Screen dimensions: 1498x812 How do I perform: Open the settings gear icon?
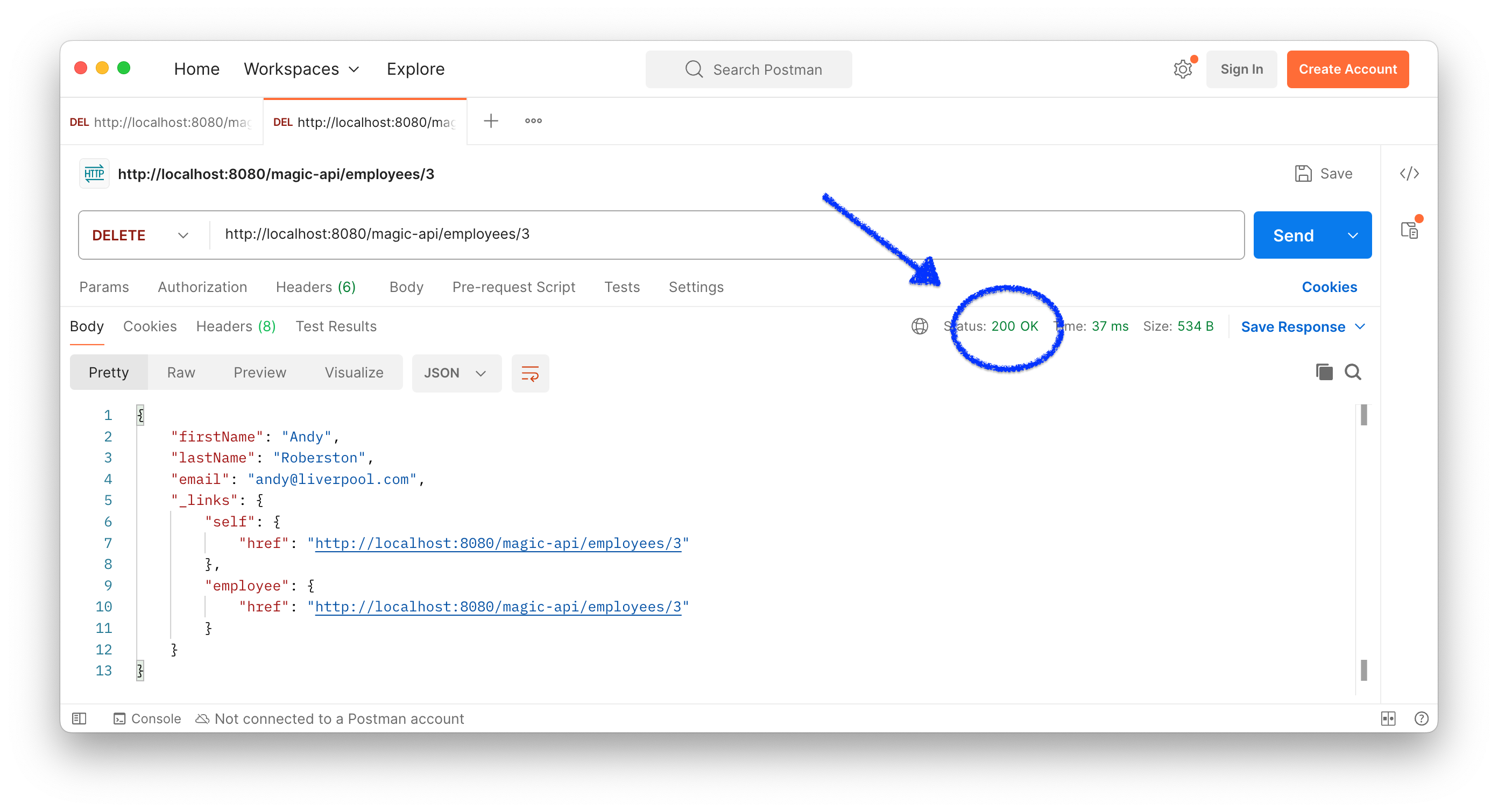click(x=1182, y=69)
